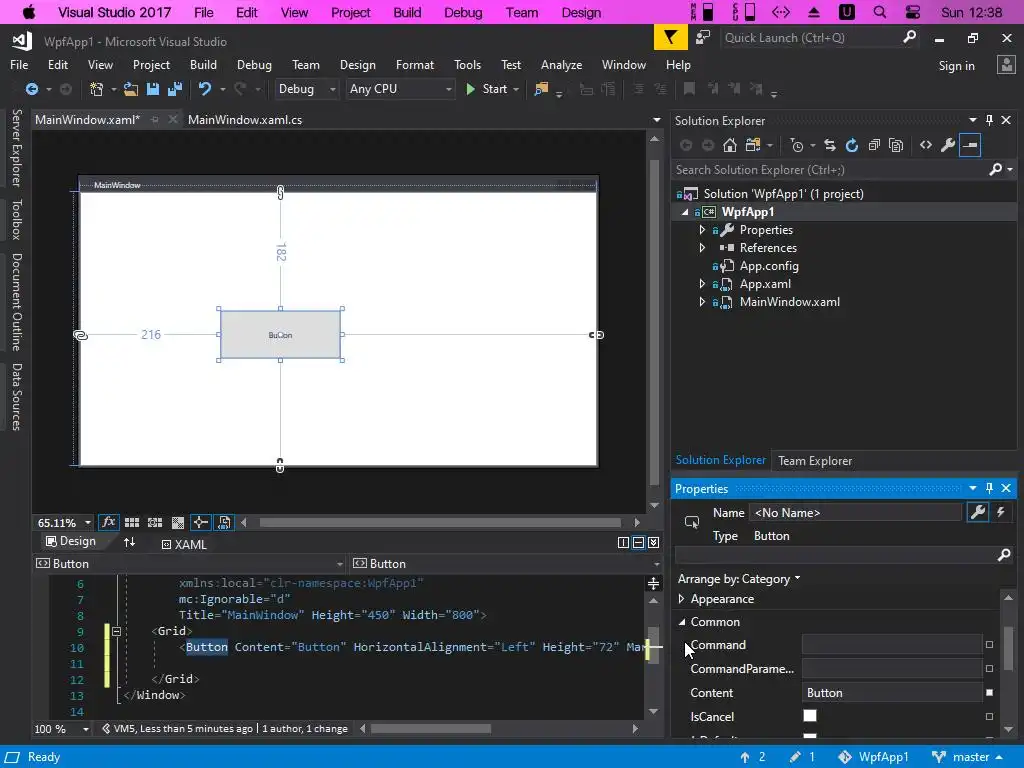Expand the References node
This screenshot has height=768, width=1024.
[x=702, y=248]
